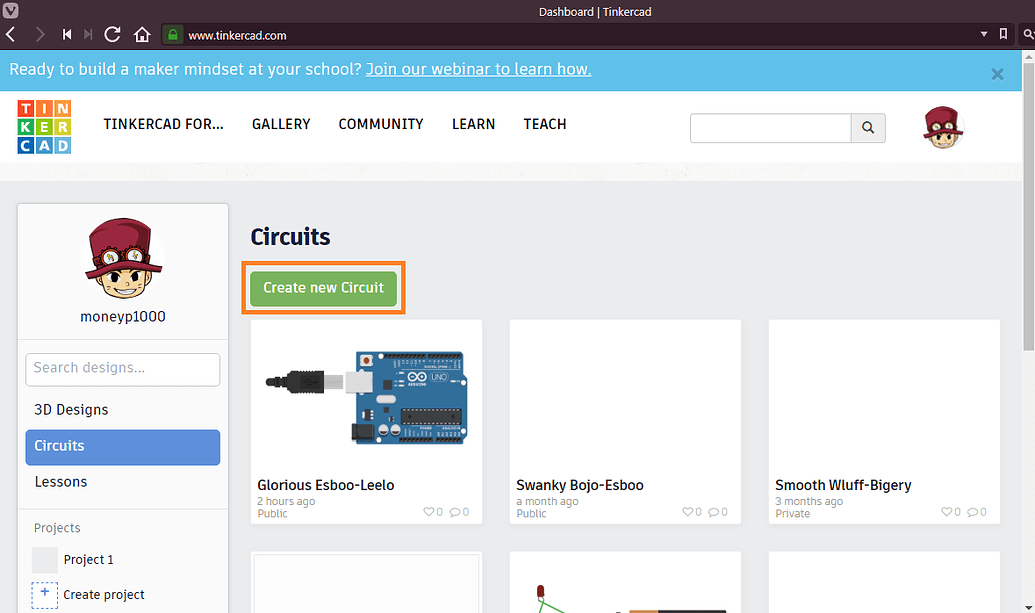Click inside the Search designs field
This screenshot has width=1035, height=613.
tap(122, 369)
